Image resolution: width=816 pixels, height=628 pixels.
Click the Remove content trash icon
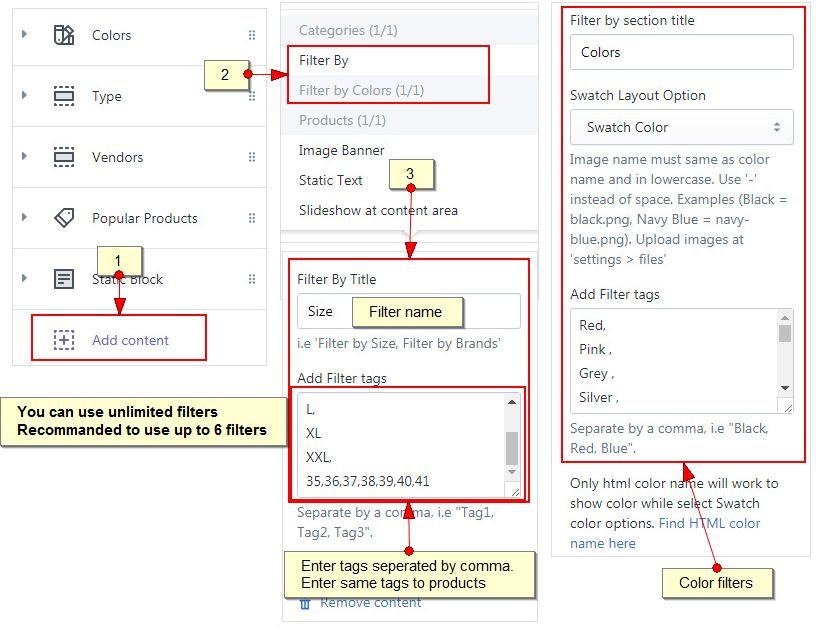tap(305, 603)
